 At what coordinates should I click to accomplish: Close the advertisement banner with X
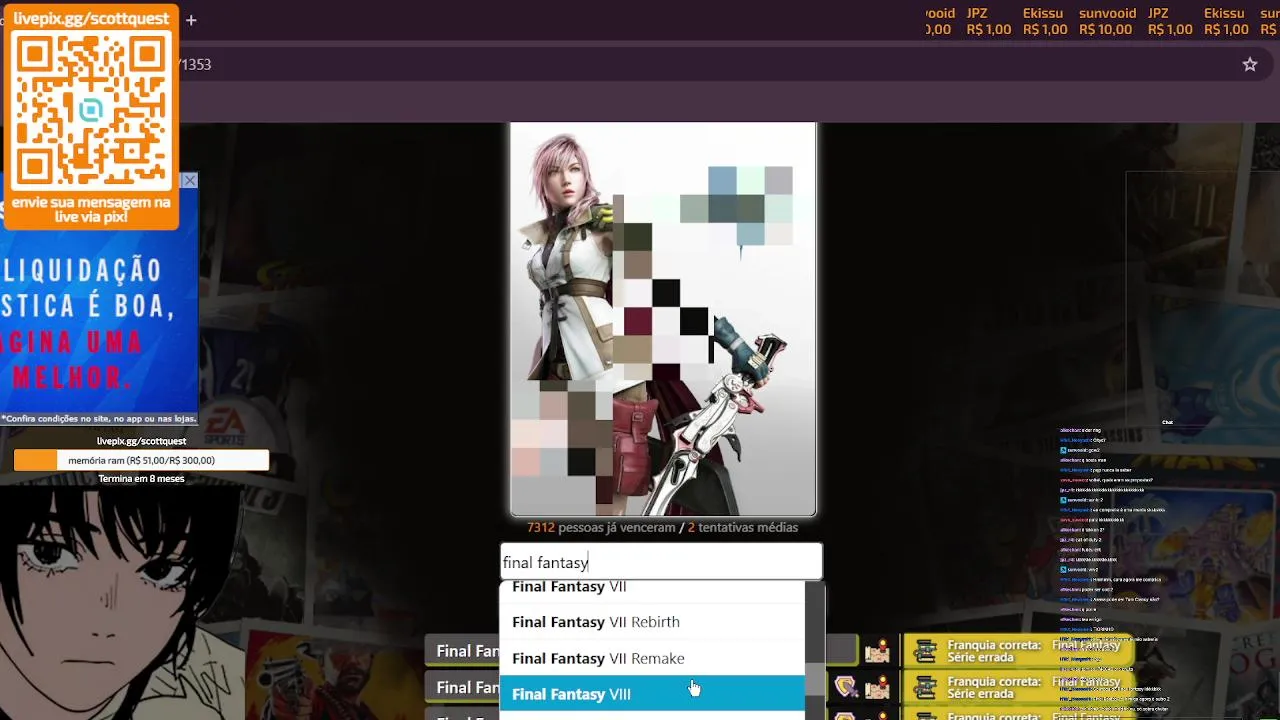190,181
